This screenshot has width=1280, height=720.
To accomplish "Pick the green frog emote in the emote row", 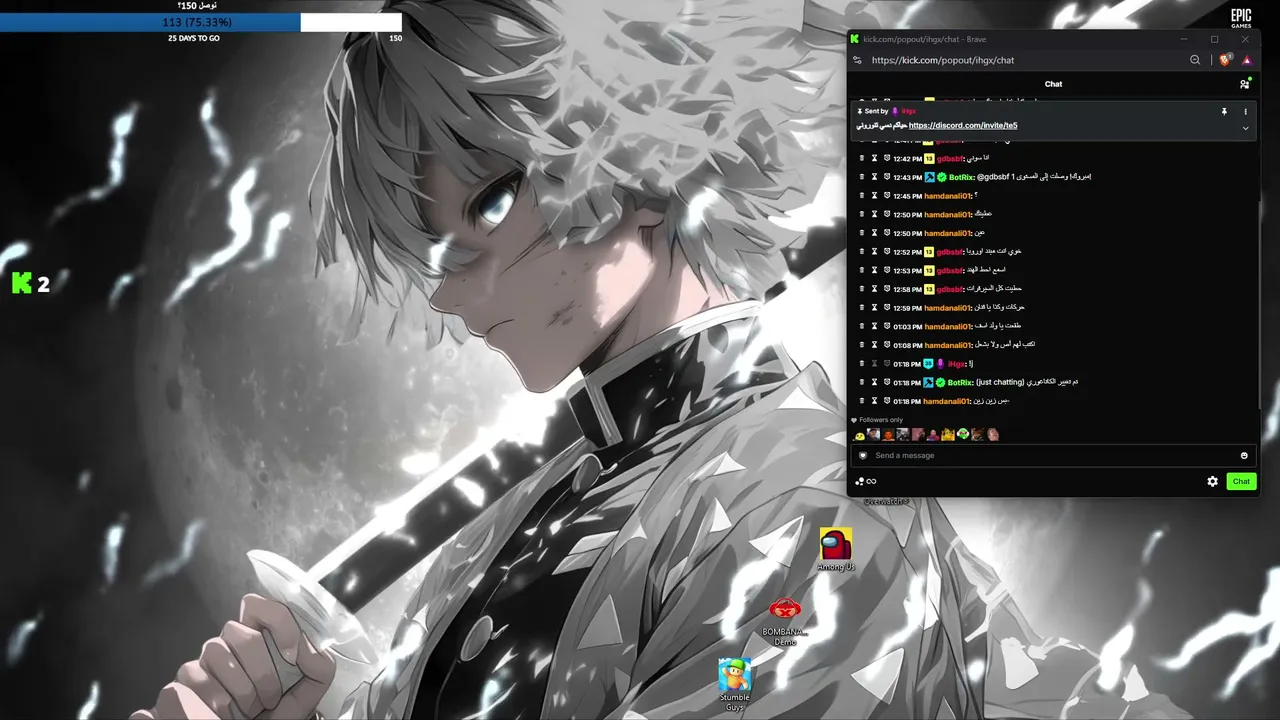I will (x=963, y=435).
